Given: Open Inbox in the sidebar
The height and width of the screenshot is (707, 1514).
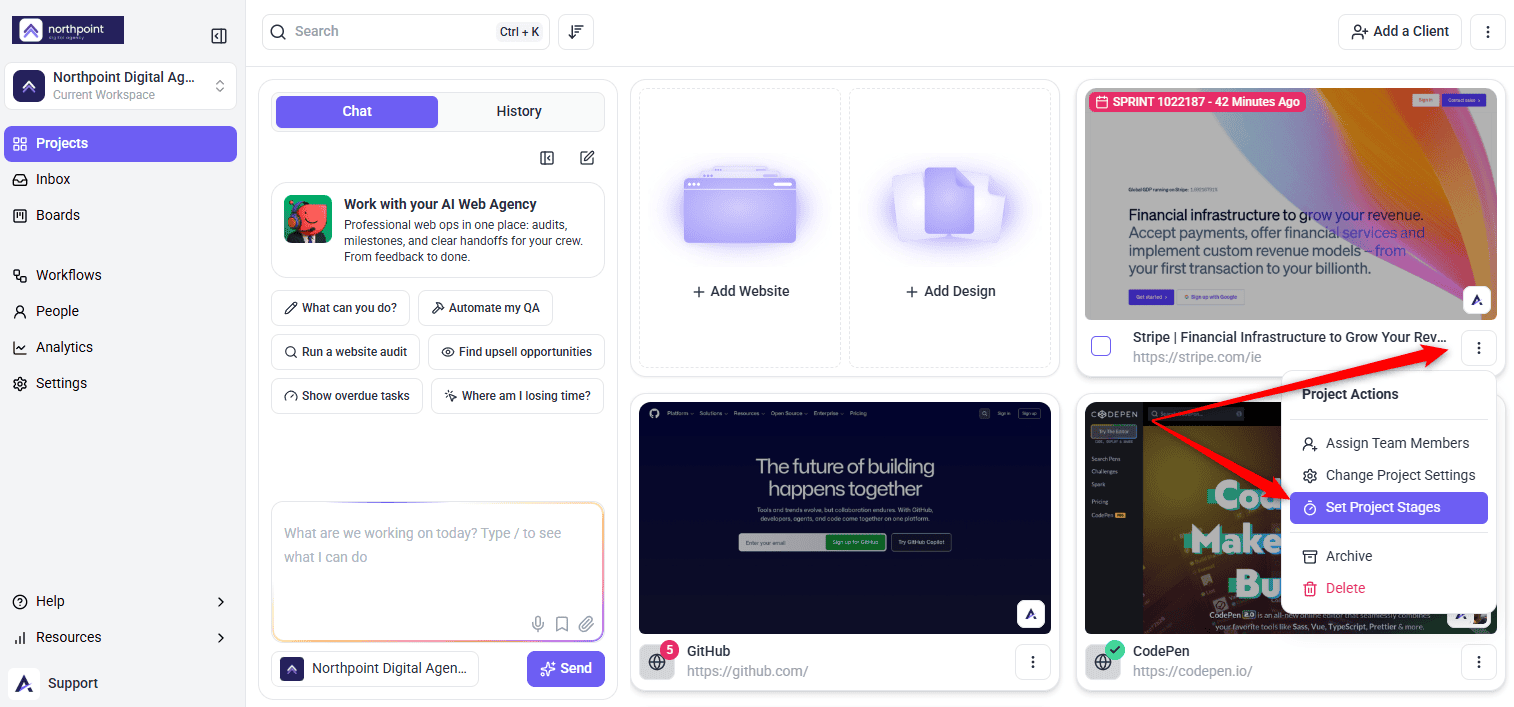Looking at the screenshot, I should pos(120,179).
